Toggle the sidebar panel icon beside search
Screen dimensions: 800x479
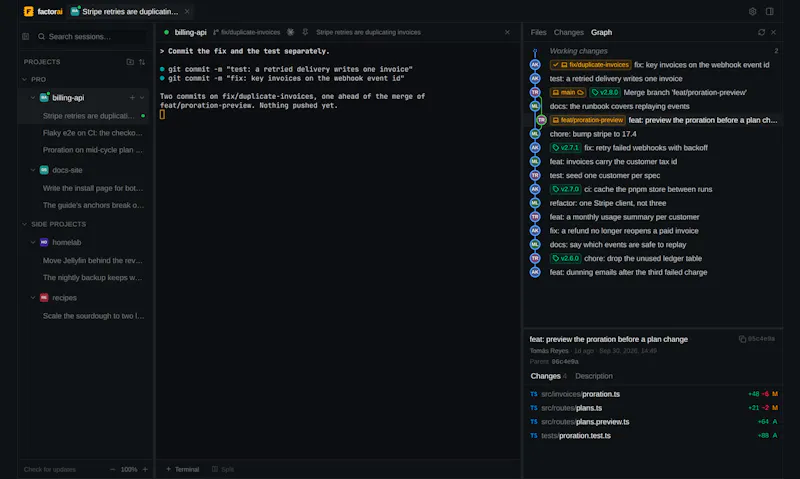click(26, 36)
